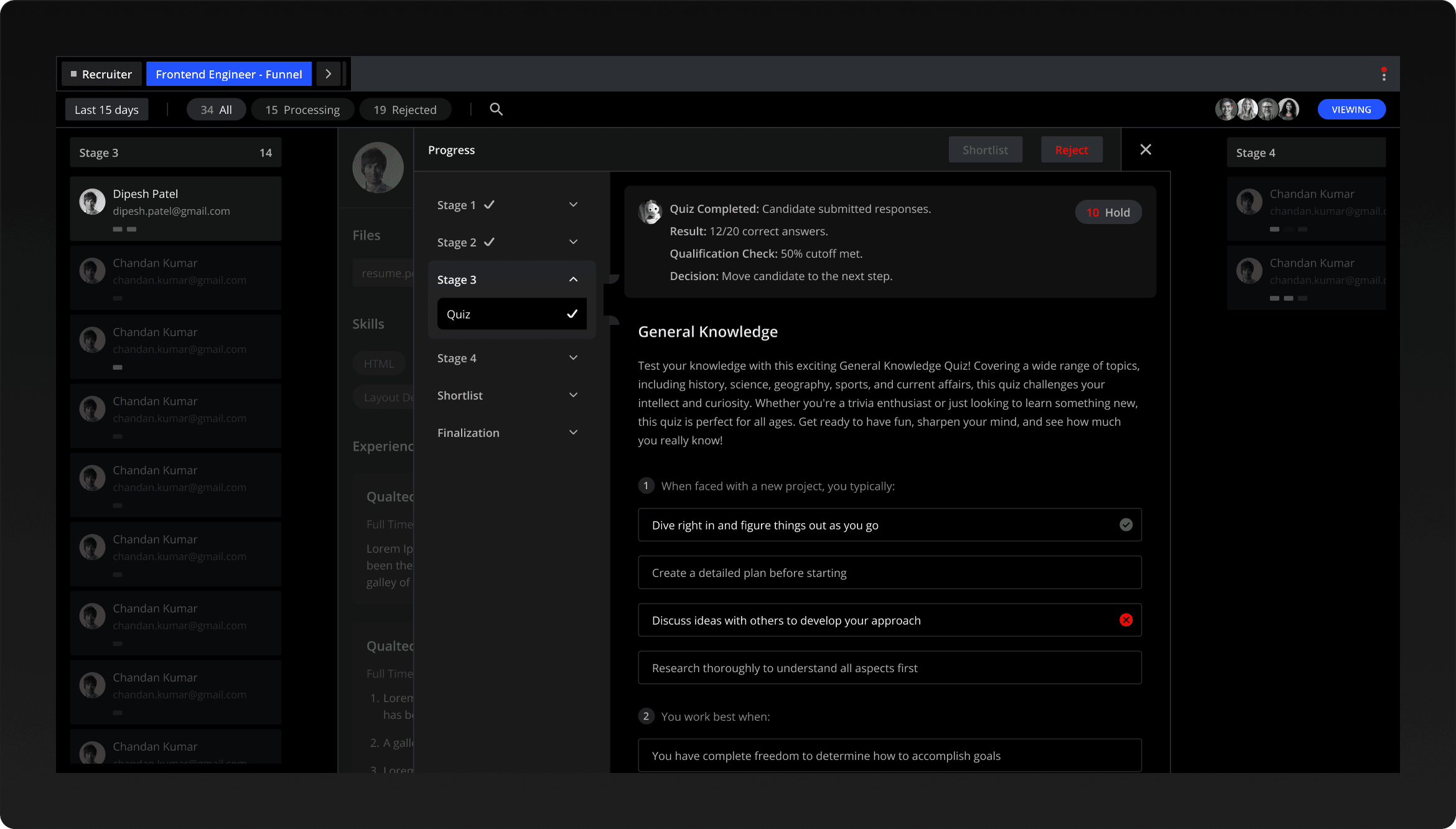The image size is (1456, 829).
Task: Select 'Dive right in' answer option
Action: click(x=889, y=525)
